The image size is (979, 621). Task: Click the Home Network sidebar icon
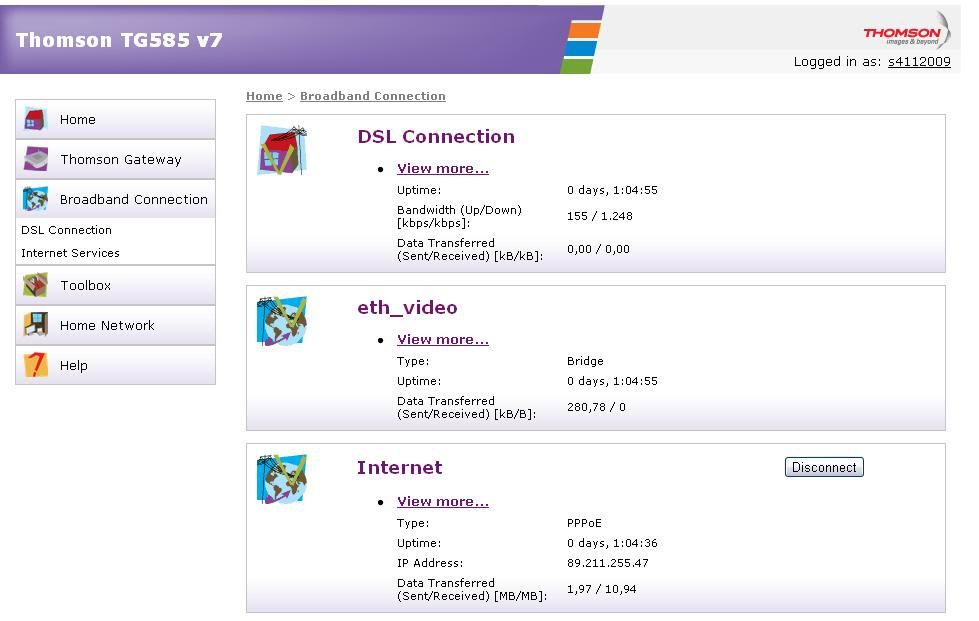click(36, 325)
